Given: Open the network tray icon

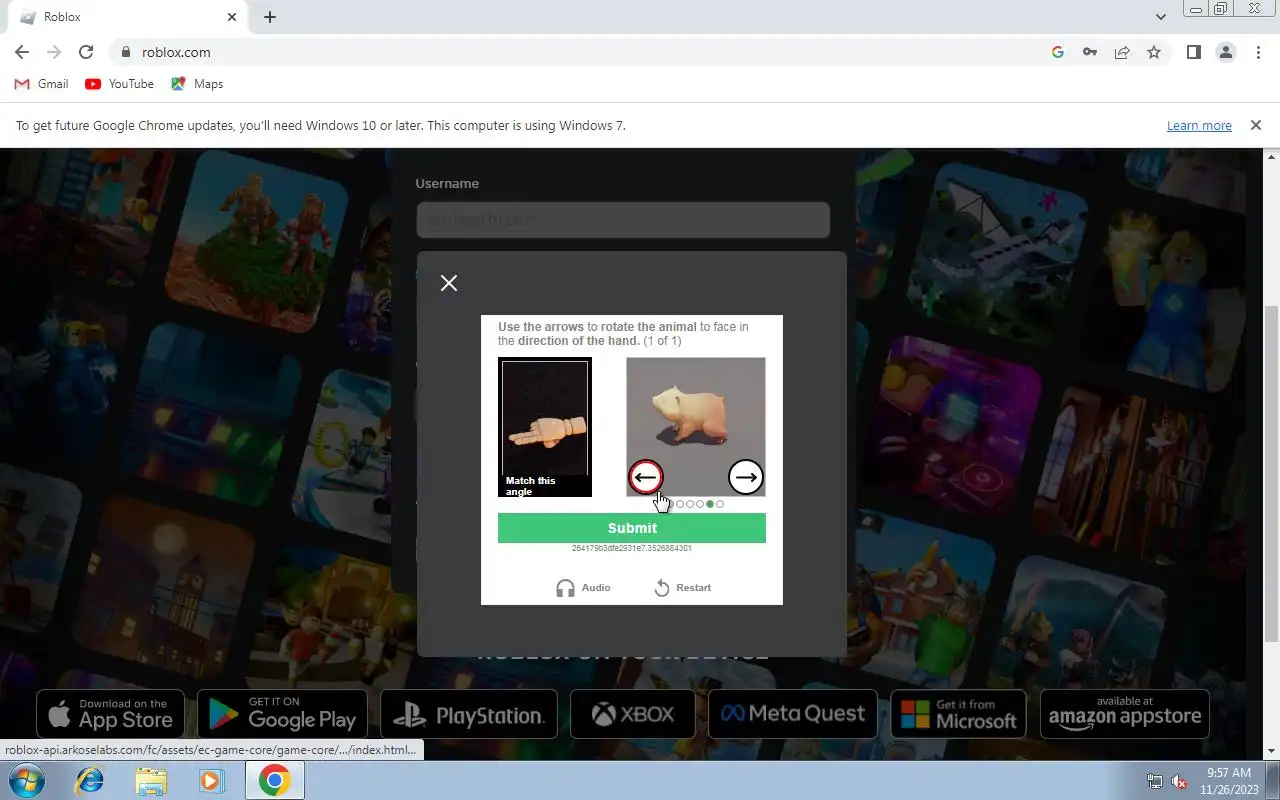Looking at the screenshot, I should [1155, 781].
